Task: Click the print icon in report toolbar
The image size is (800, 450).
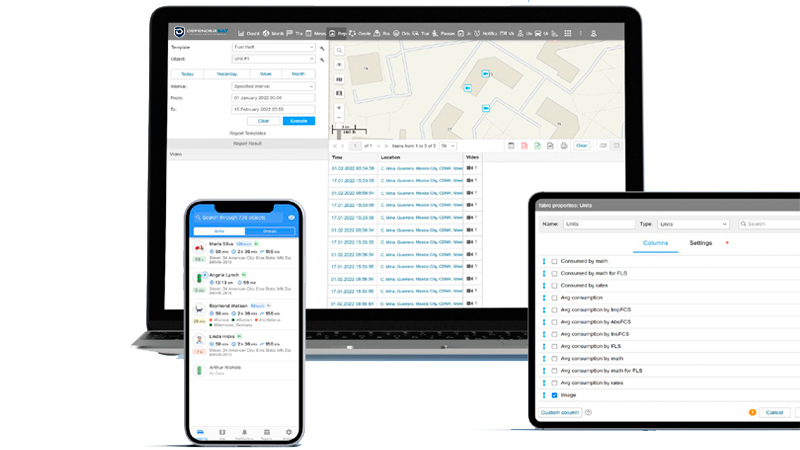Action: tap(563, 146)
